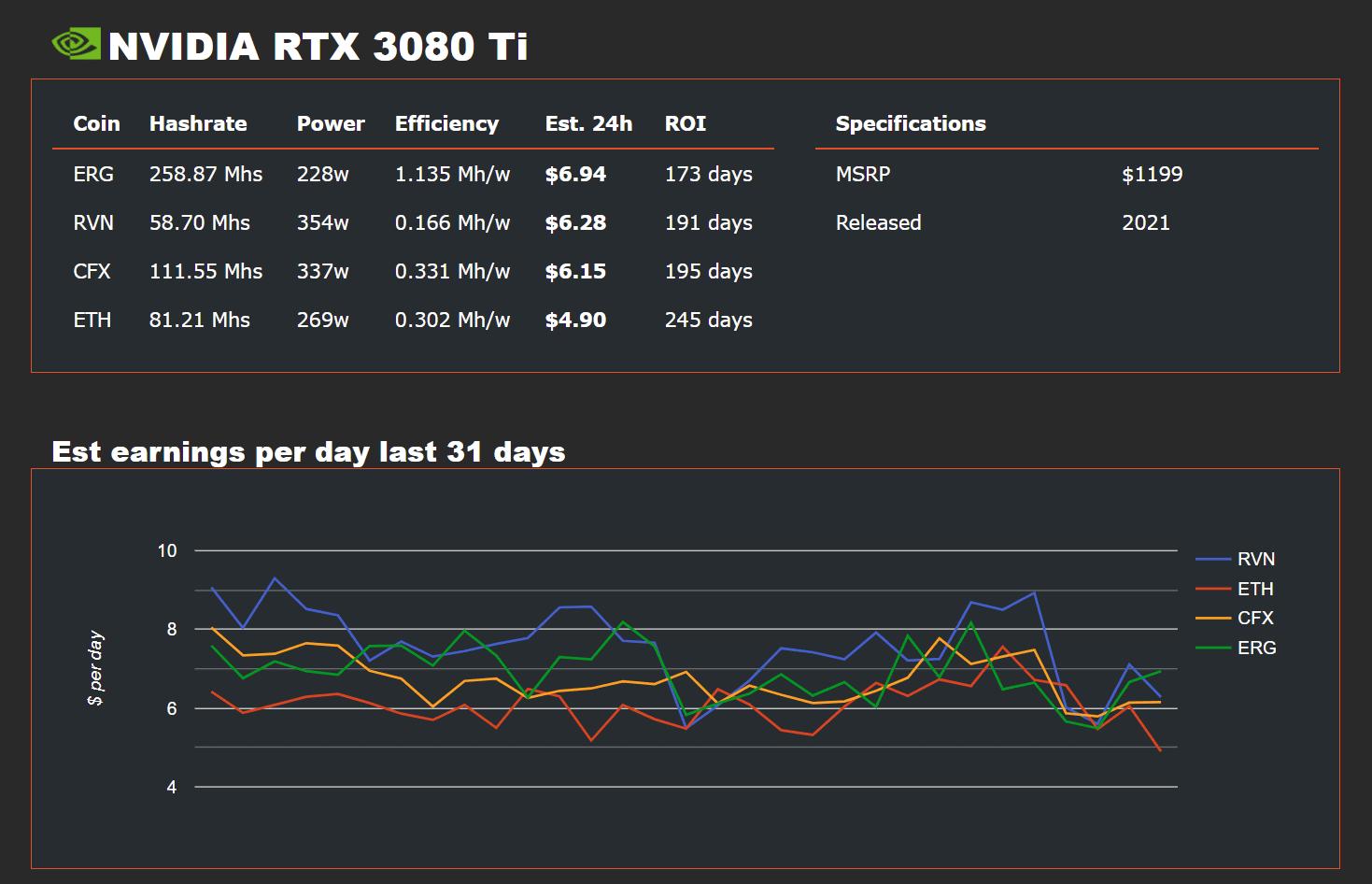Image resolution: width=1372 pixels, height=884 pixels.
Task: Toggle the ERG legend entry
Action: pyautogui.click(x=1236, y=648)
